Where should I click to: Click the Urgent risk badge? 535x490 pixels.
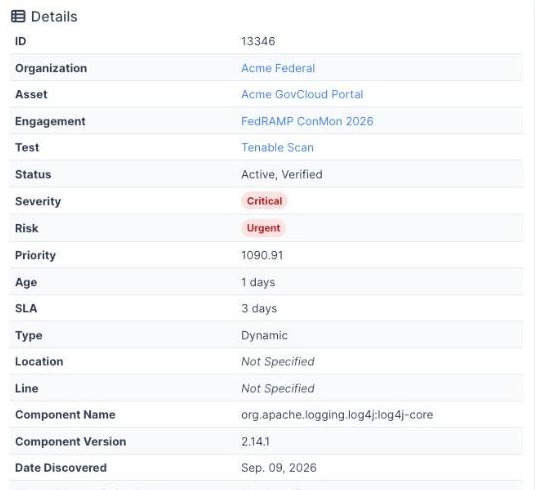[x=263, y=228]
